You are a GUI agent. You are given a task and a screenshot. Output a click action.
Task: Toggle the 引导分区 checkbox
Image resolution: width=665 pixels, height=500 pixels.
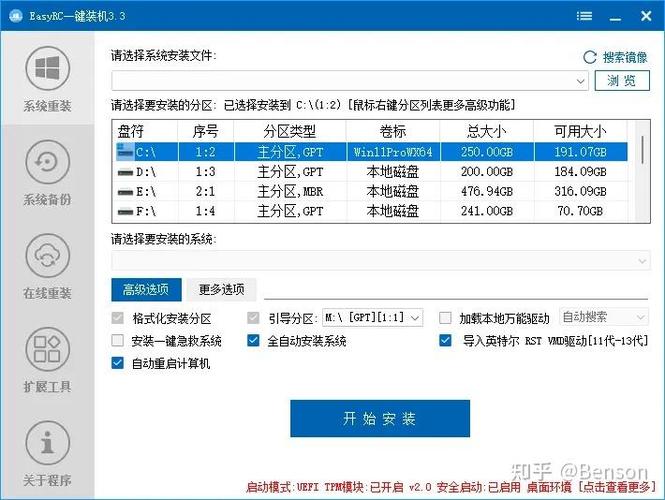click(253, 318)
